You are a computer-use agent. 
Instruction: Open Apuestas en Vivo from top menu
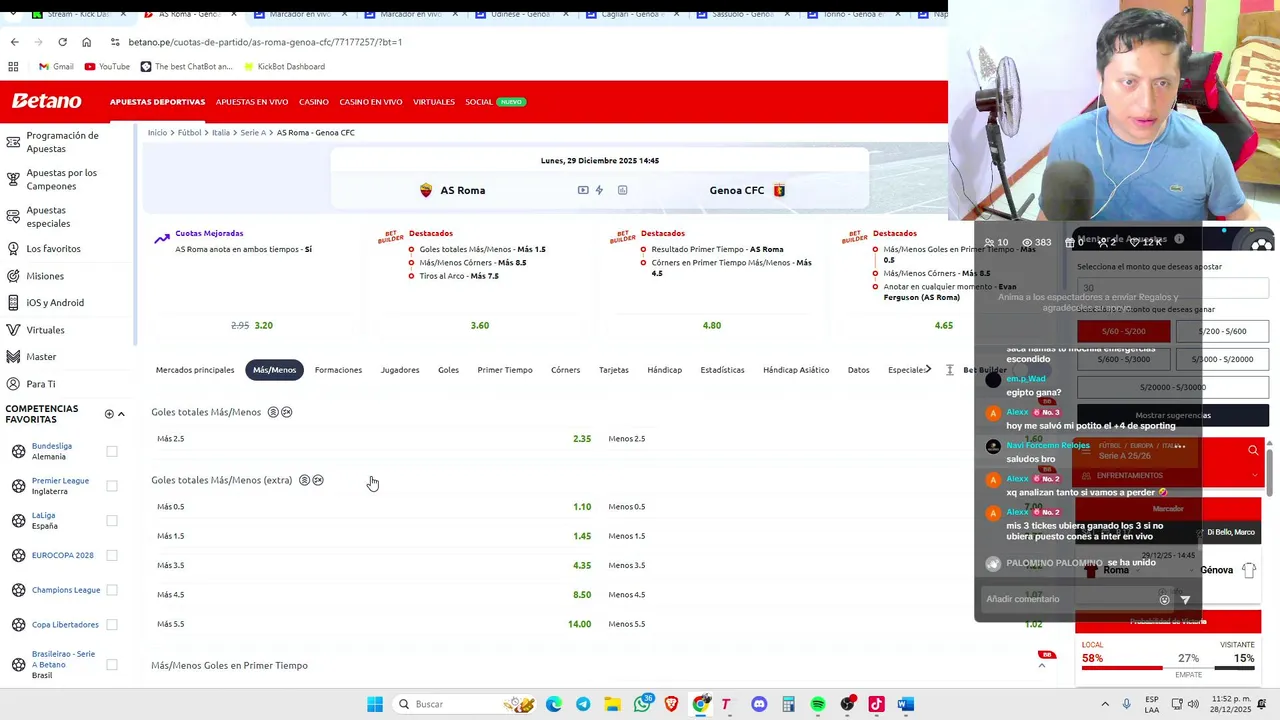click(x=252, y=102)
